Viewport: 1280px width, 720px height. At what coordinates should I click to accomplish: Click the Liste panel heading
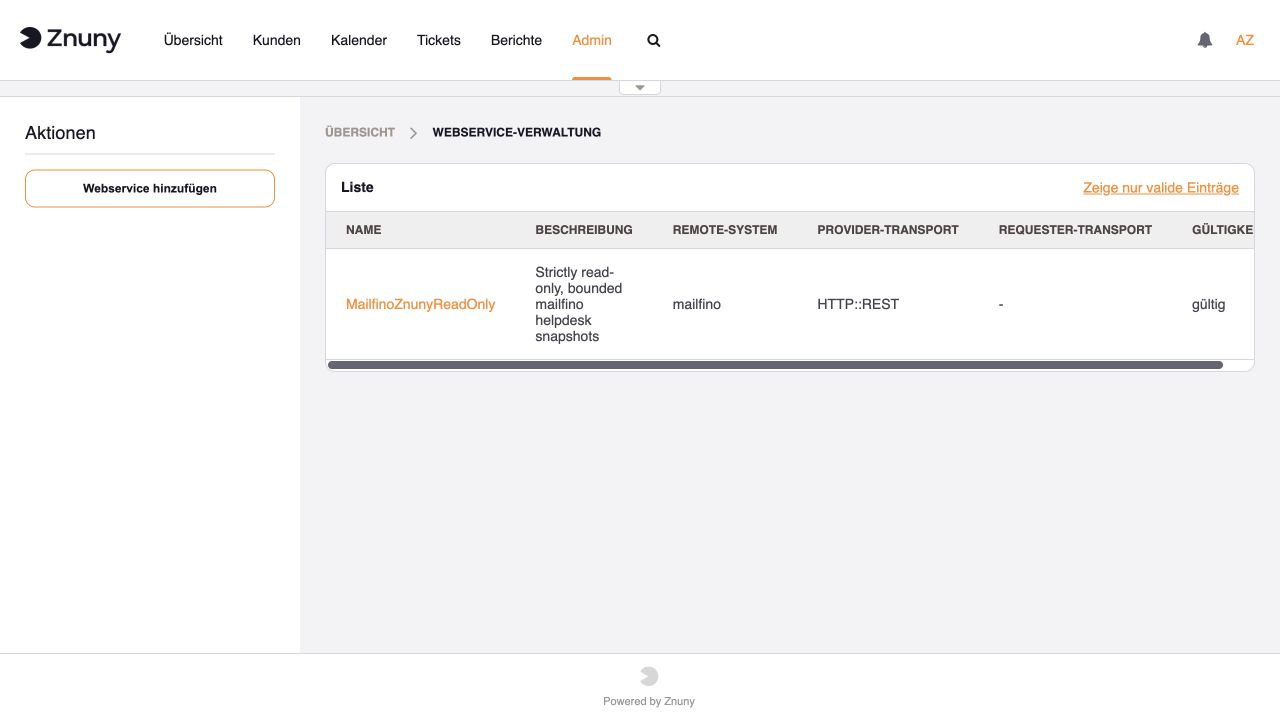click(x=357, y=187)
